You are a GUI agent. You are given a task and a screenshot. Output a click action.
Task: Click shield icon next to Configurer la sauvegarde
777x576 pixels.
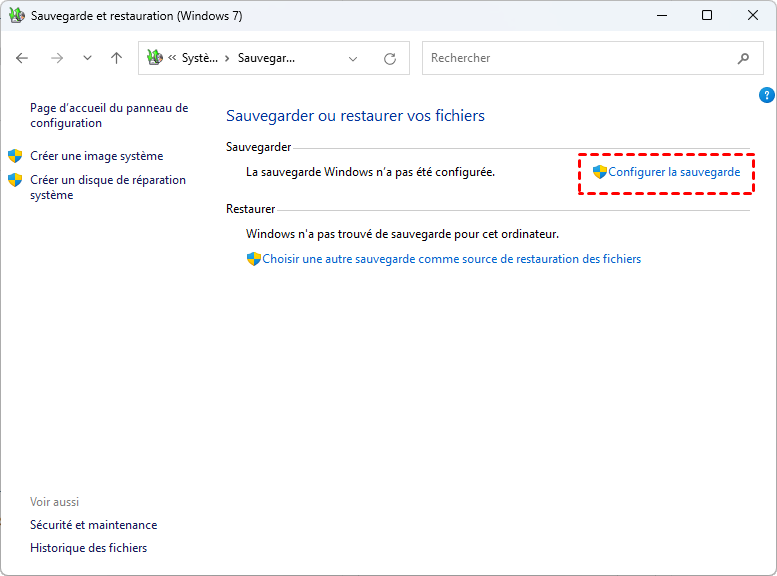coord(600,172)
